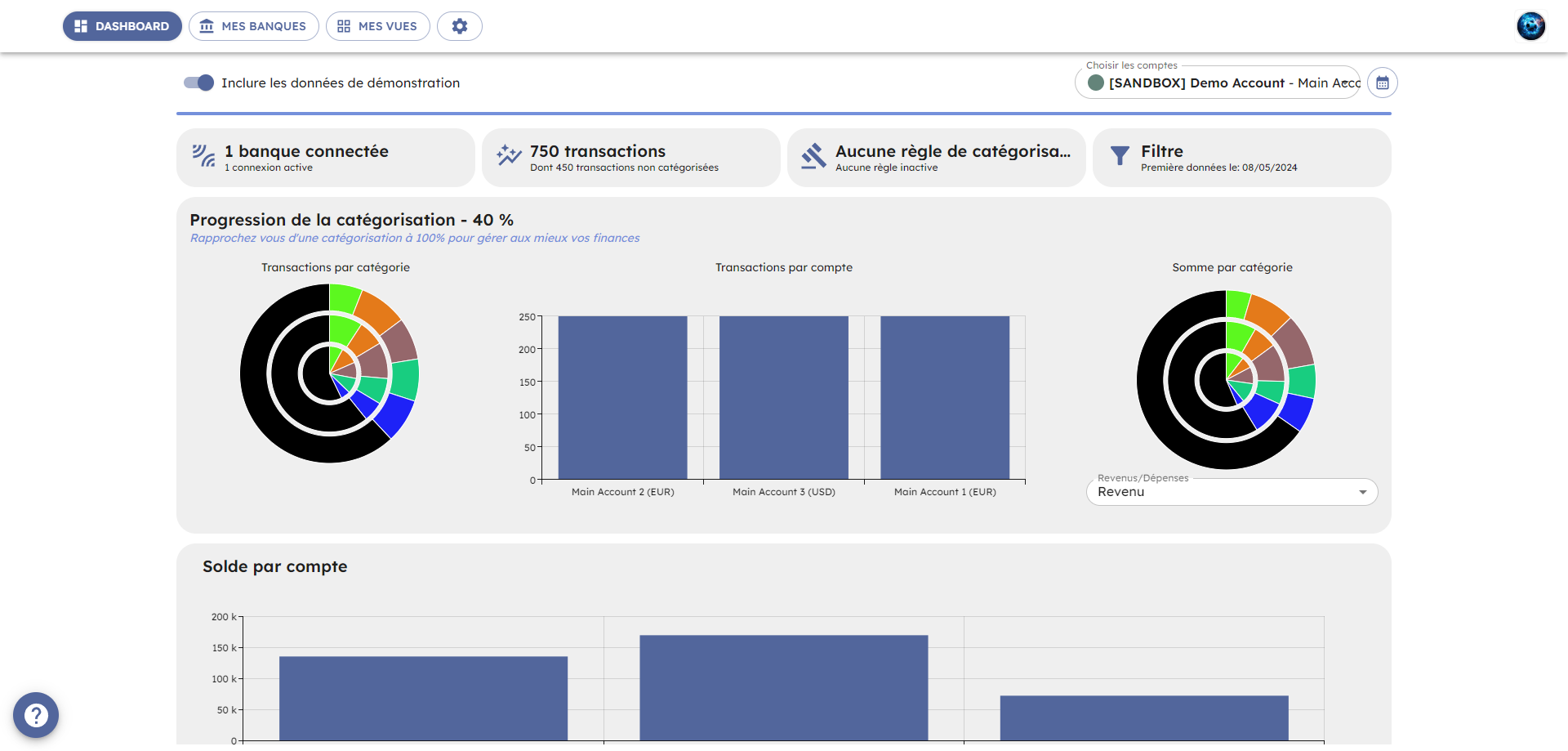
Task: Click Dont 450 transactions non catégorisées text
Action: [x=624, y=168]
